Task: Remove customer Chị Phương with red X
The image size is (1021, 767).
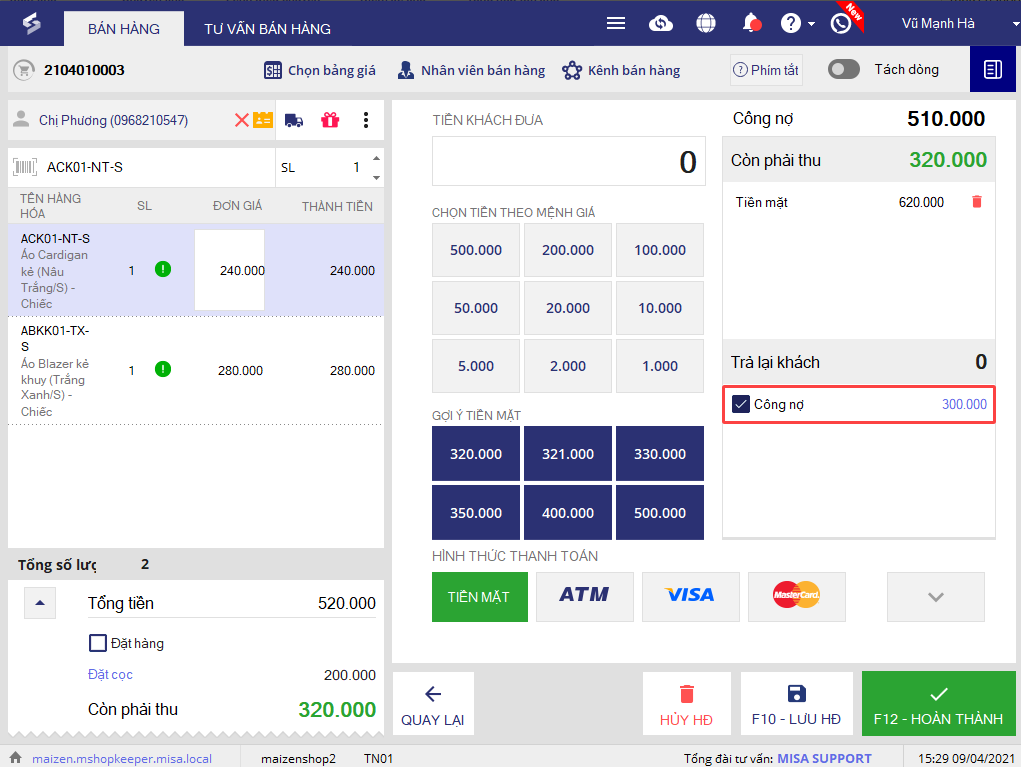Action: point(242,120)
